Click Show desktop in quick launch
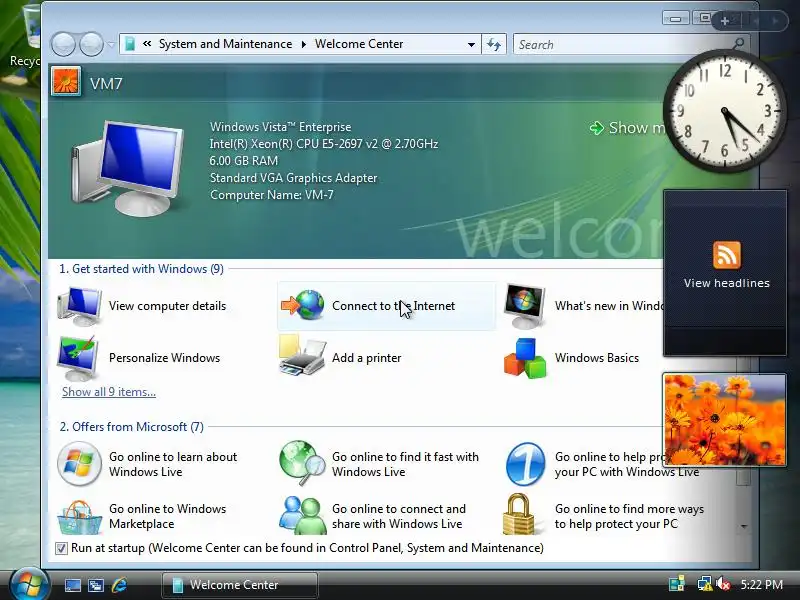 (72, 585)
